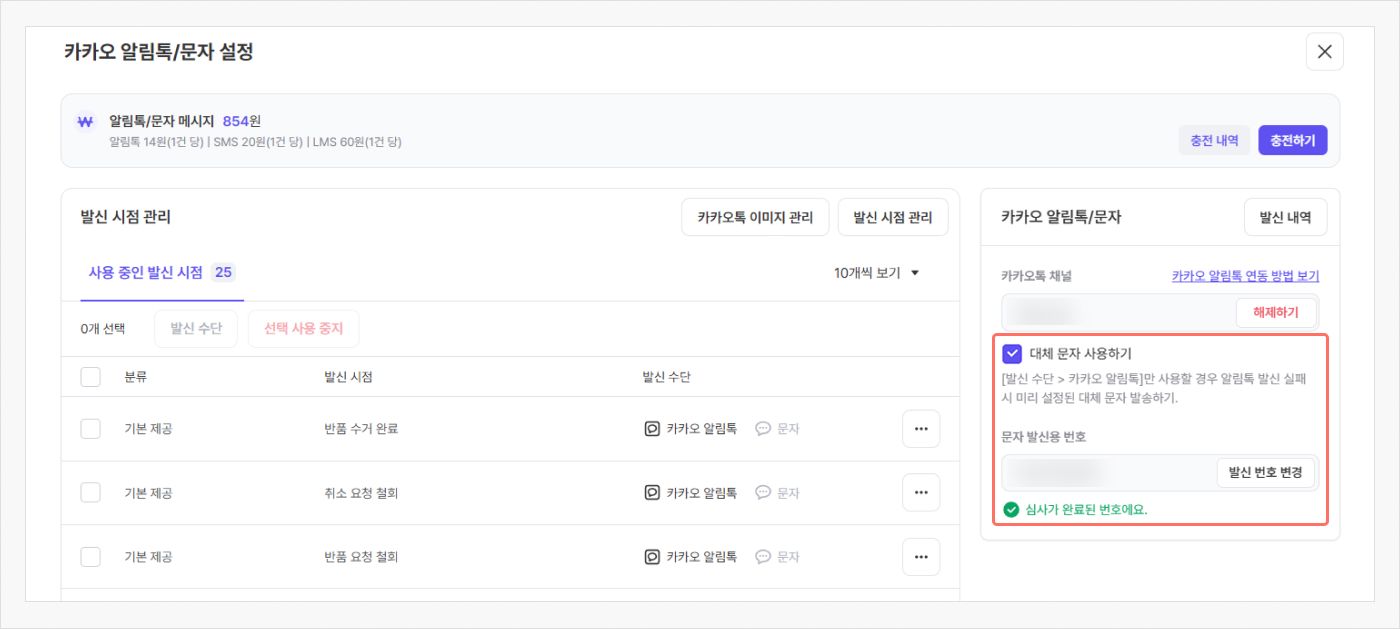This screenshot has height=629, width=1400.
Task: Click the 문자 speech bubble icon in 취소 요청 철회 row
Action: [763, 492]
